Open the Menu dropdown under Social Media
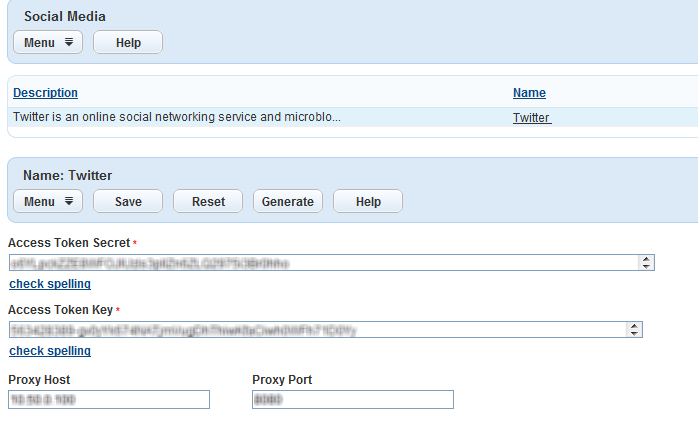 click(48, 43)
